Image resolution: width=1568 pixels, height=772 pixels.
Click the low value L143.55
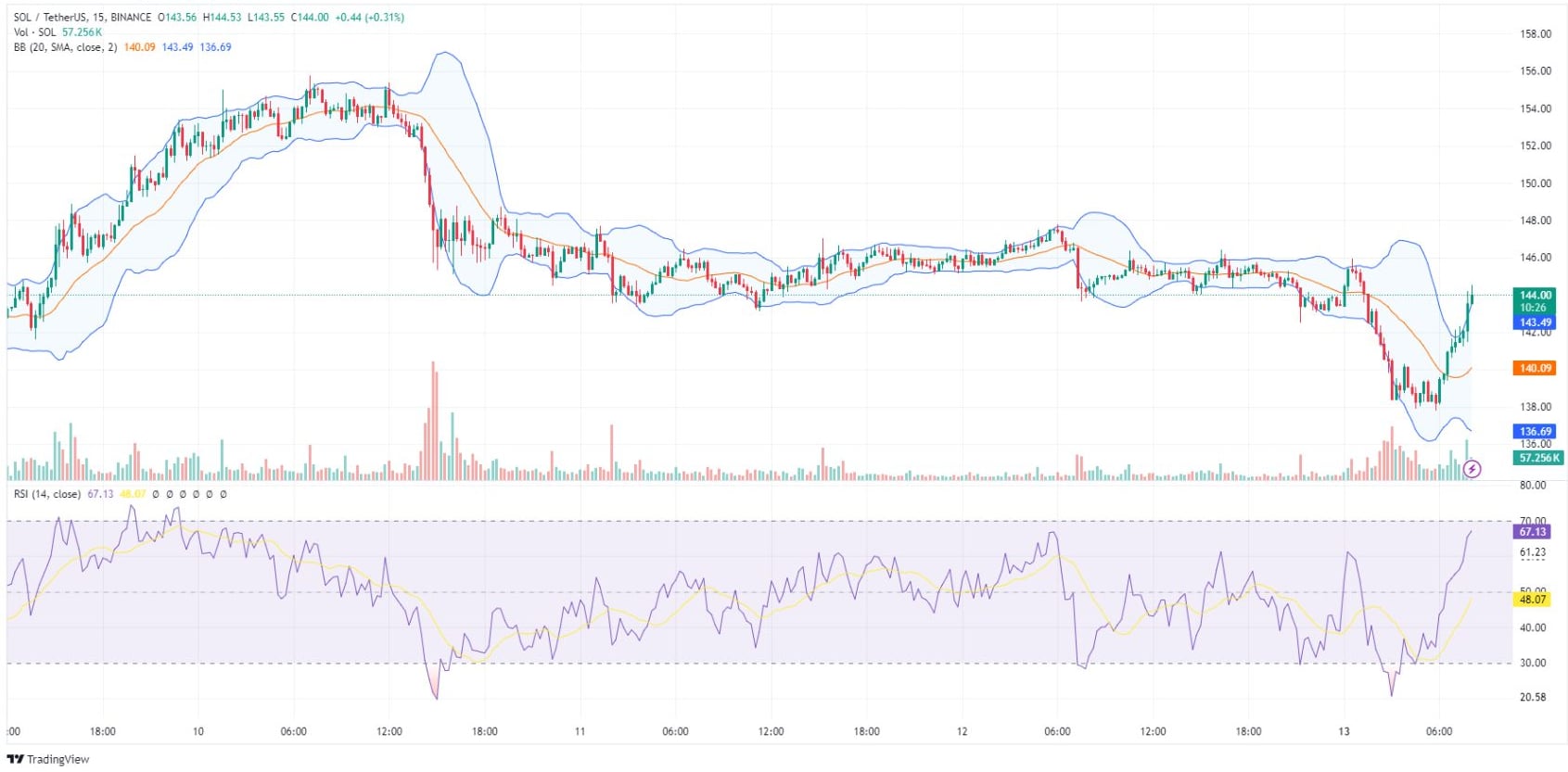click(x=266, y=18)
